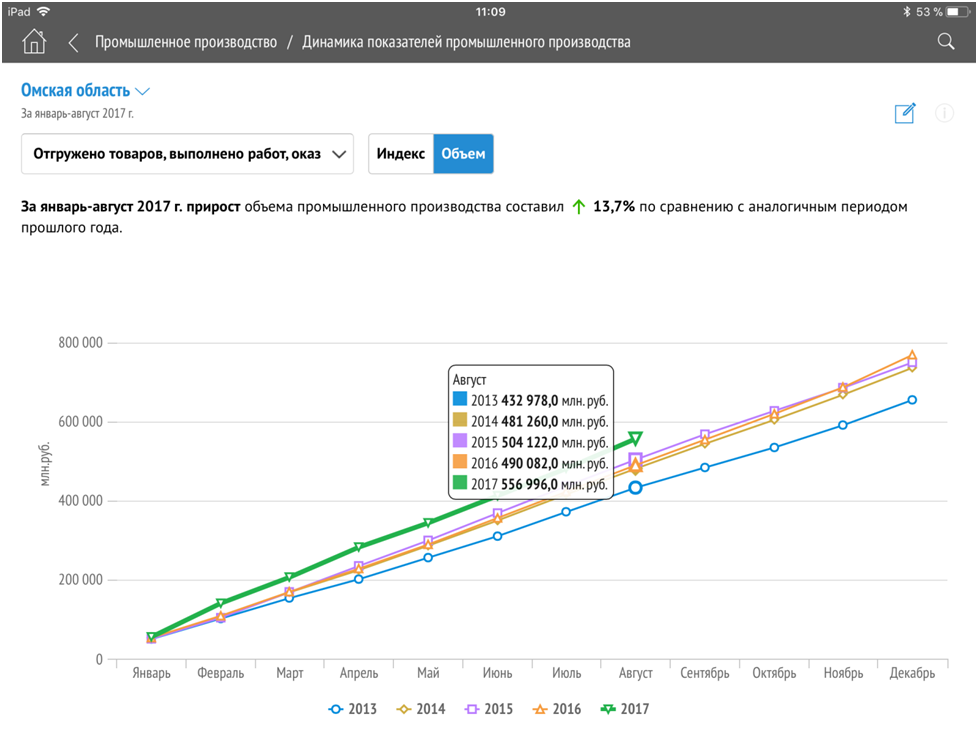Open search with the magnifier icon

(x=945, y=41)
